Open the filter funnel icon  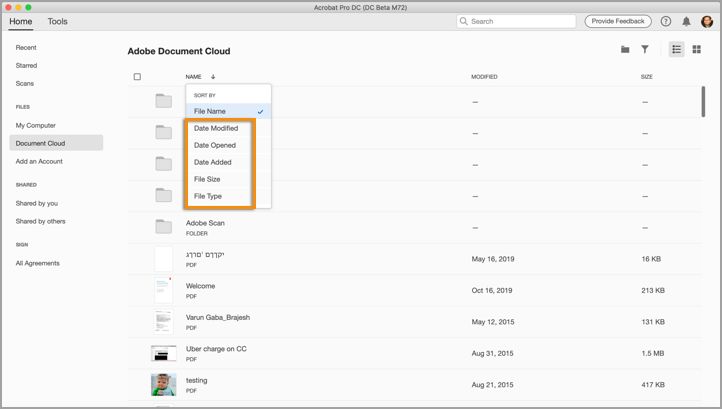pyautogui.click(x=645, y=49)
